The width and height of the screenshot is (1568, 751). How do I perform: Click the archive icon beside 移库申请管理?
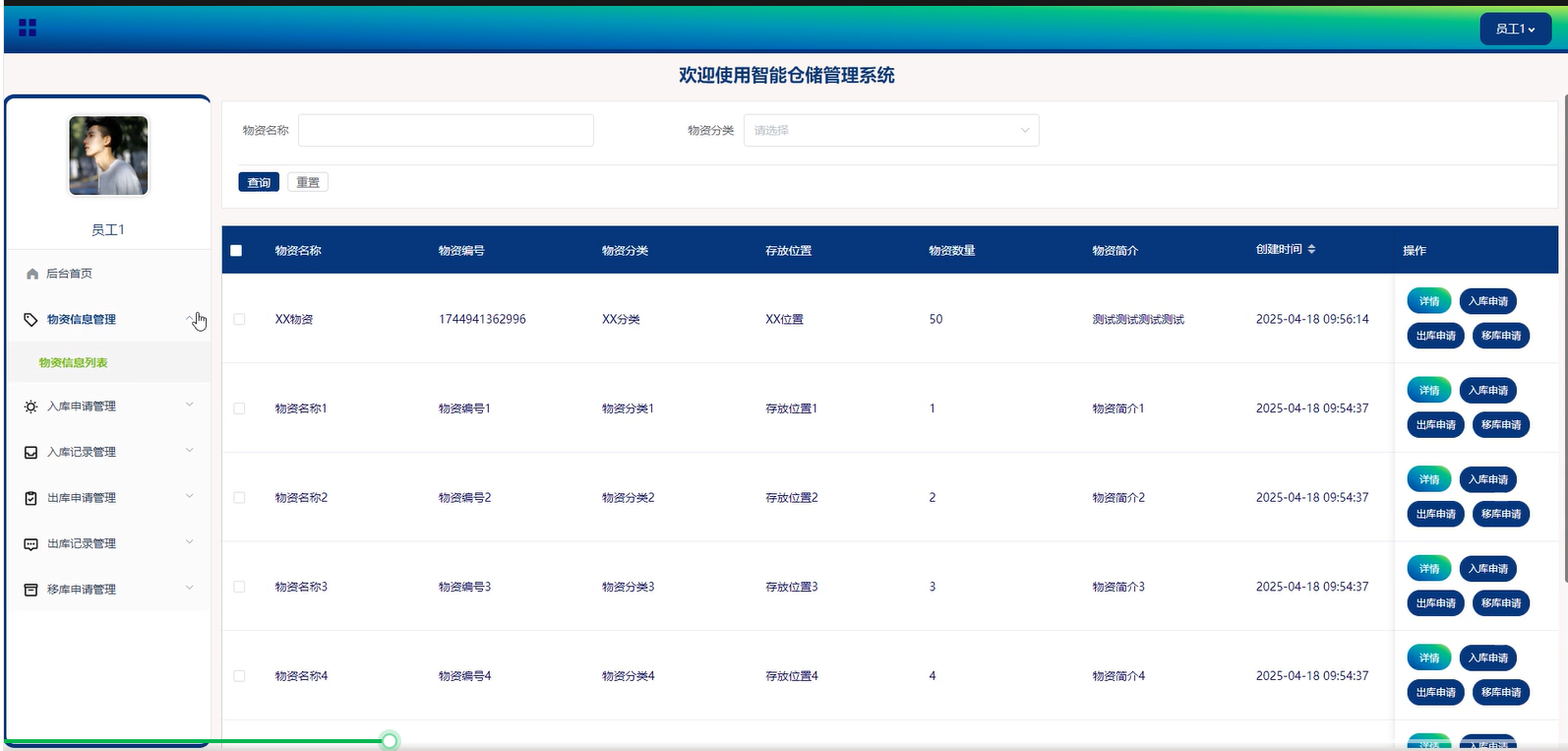[30, 590]
